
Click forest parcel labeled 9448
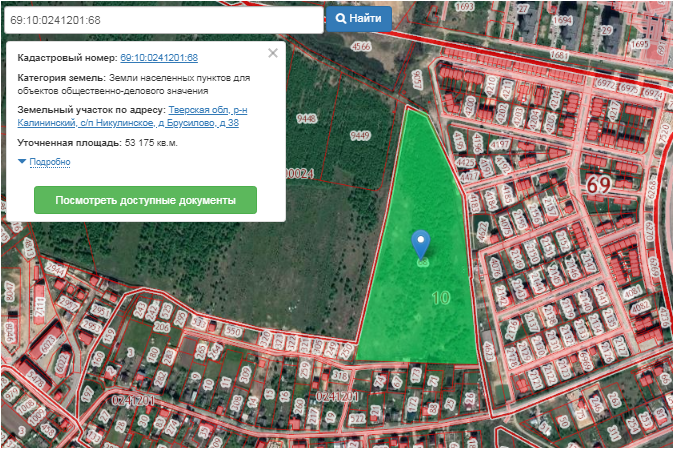(306, 118)
